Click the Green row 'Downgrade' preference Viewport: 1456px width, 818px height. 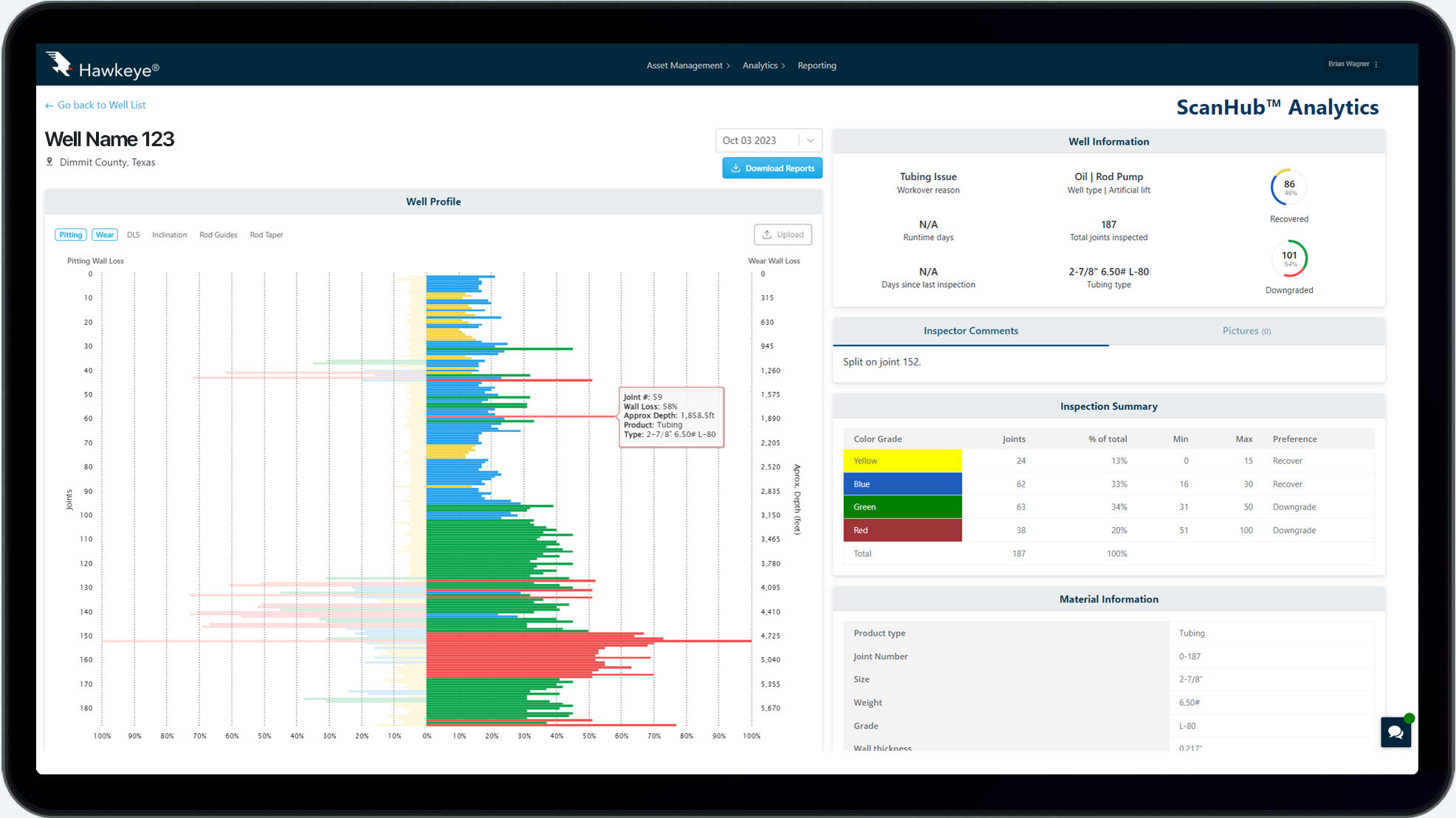tap(1294, 507)
